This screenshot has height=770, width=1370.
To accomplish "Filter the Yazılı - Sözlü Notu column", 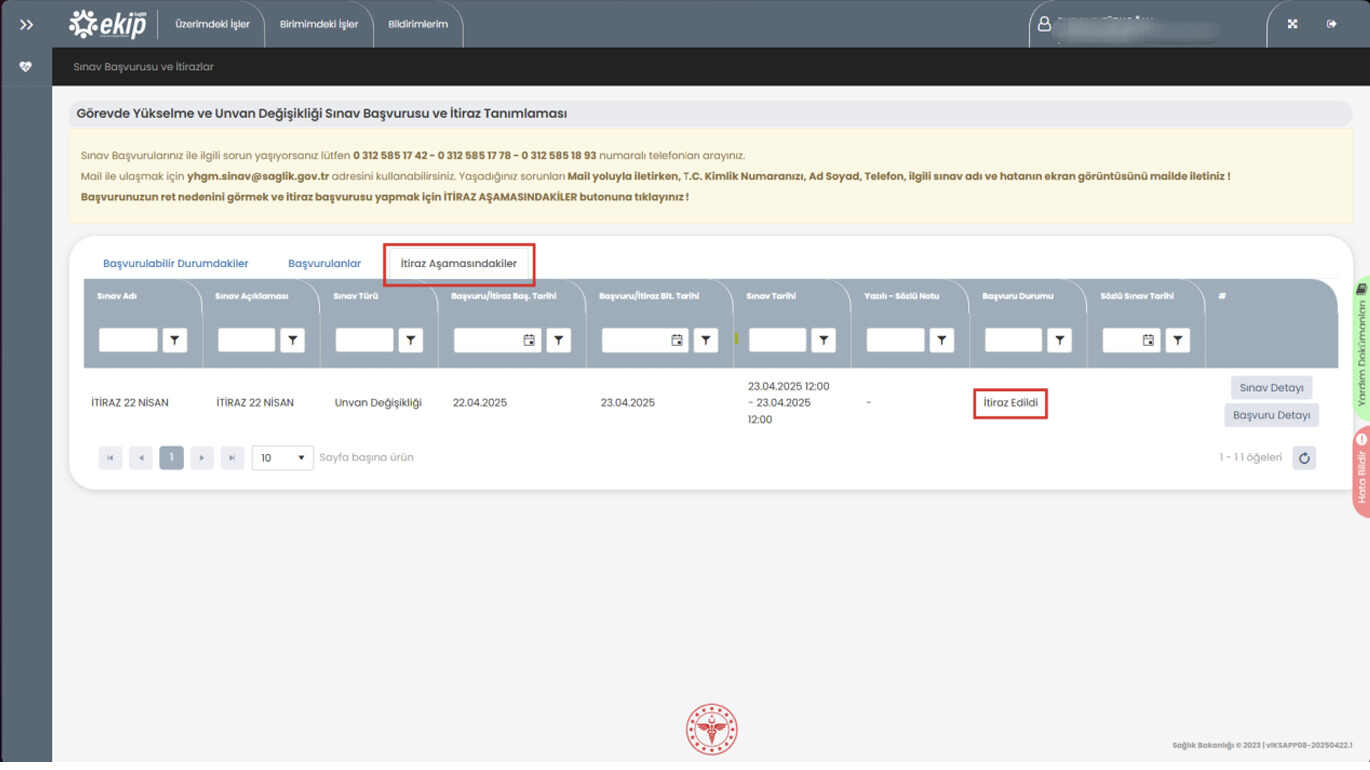I will pos(941,341).
